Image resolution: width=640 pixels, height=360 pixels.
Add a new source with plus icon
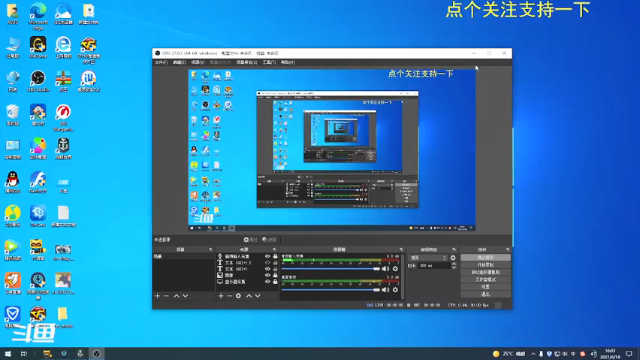point(221,296)
